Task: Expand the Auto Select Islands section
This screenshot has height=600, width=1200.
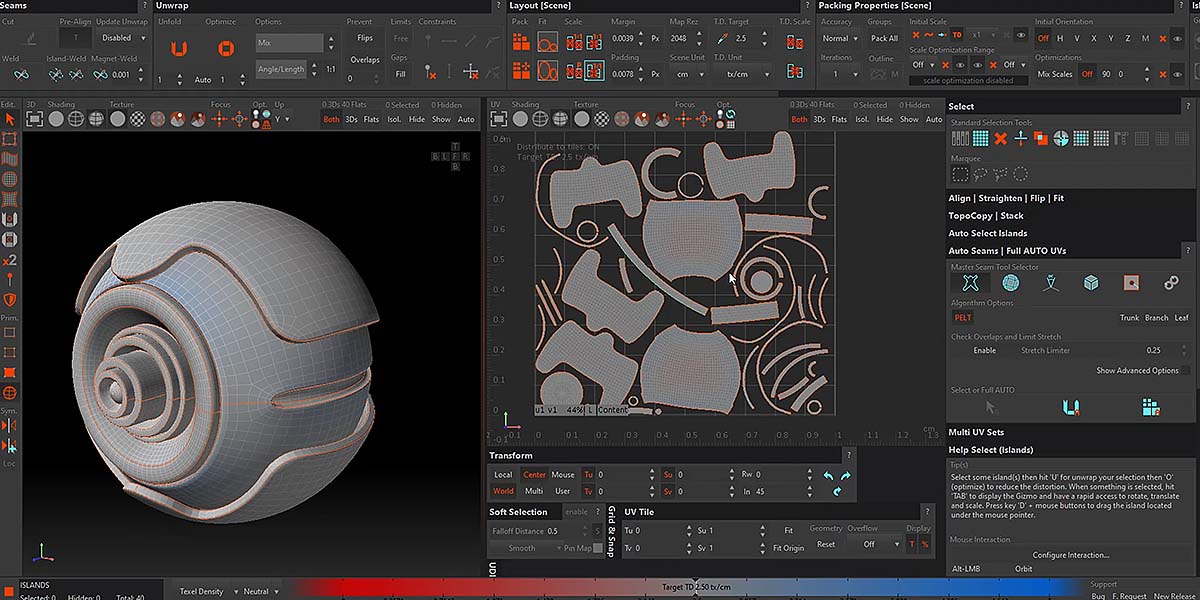Action: coord(988,233)
